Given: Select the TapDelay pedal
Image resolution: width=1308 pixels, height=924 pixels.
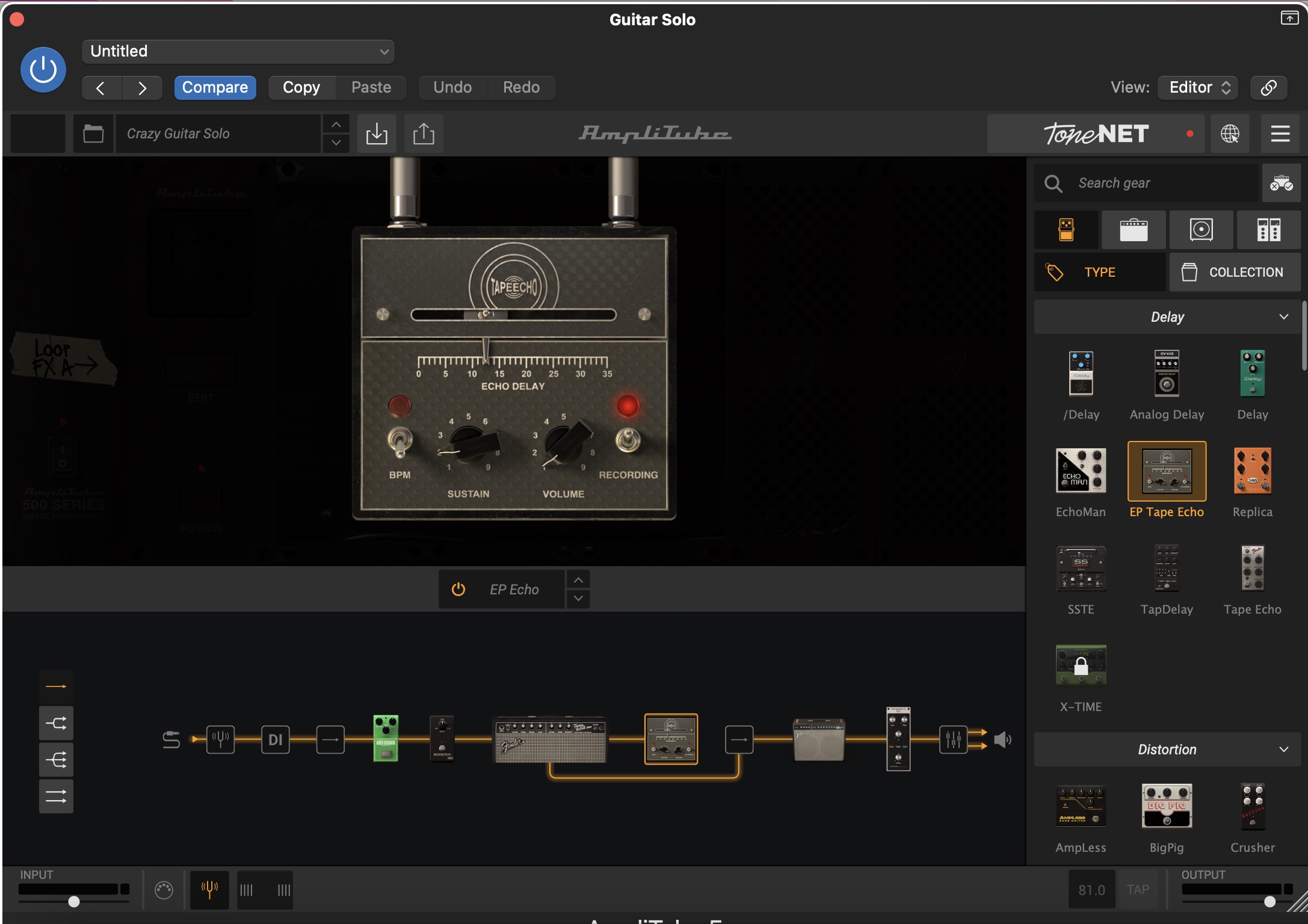Looking at the screenshot, I should pos(1167,568).
